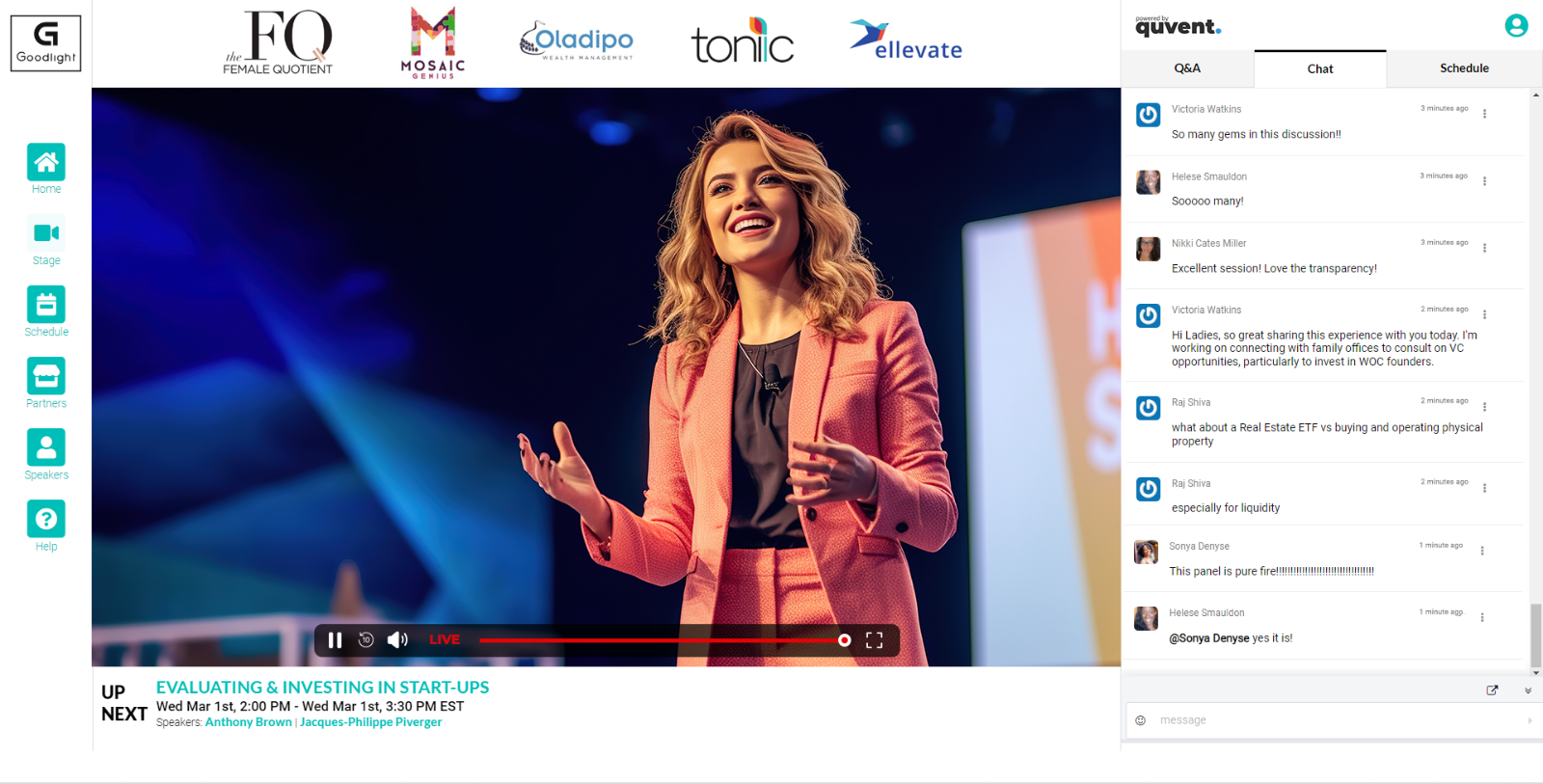Switch to the Q&A tab
1543x784 pixels.
pyautogui.click(x=1187, y=68)
